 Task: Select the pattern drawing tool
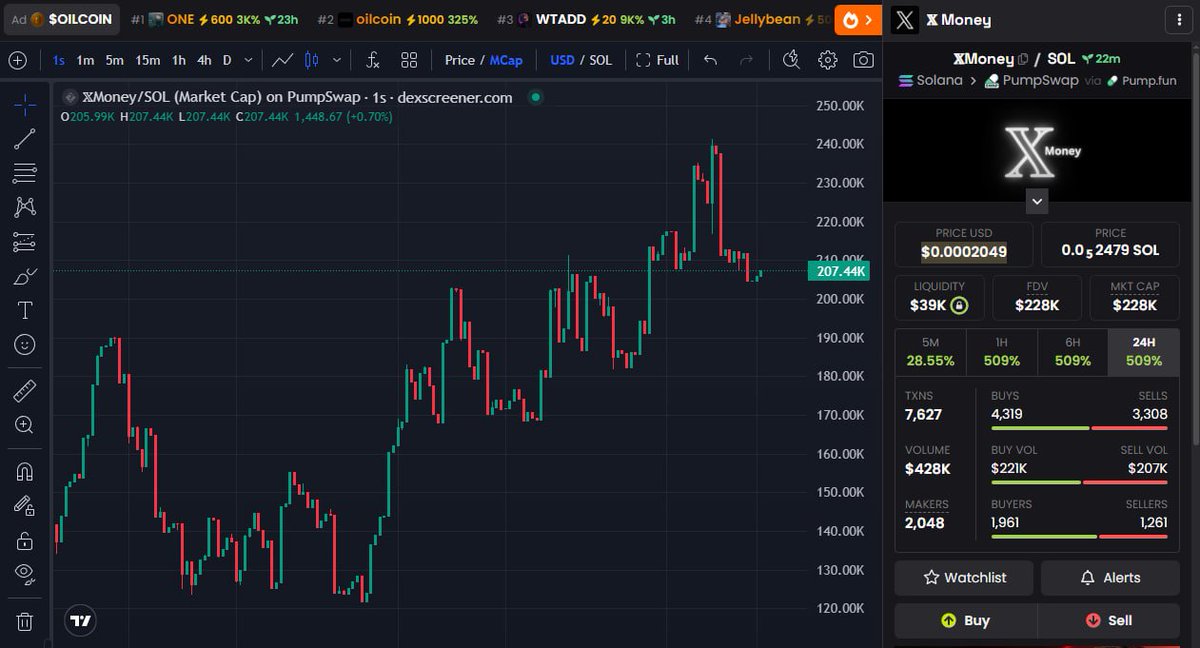25,207
